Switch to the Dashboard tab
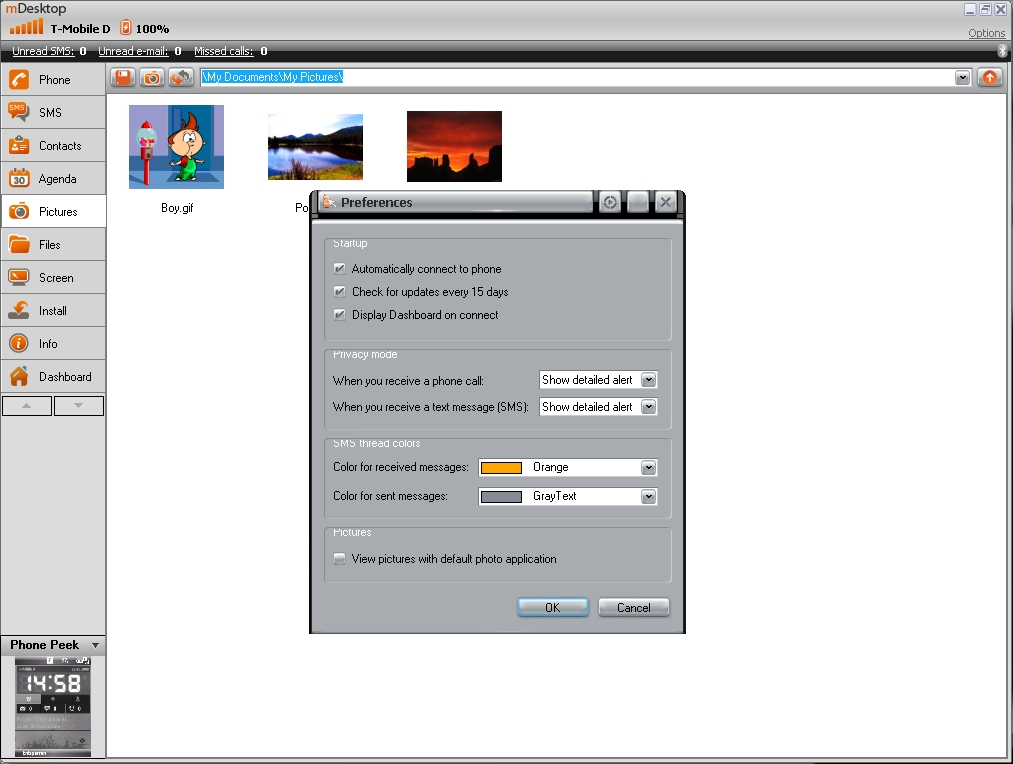 pos(53,376)
